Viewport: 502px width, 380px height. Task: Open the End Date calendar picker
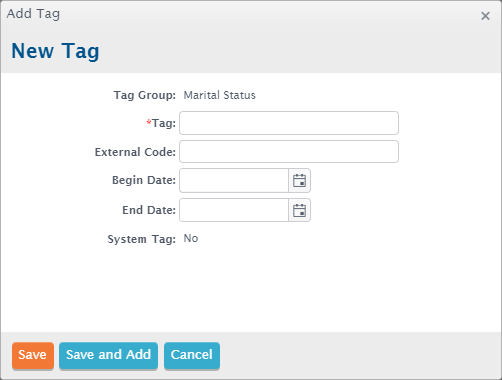[x=299, y=210]
